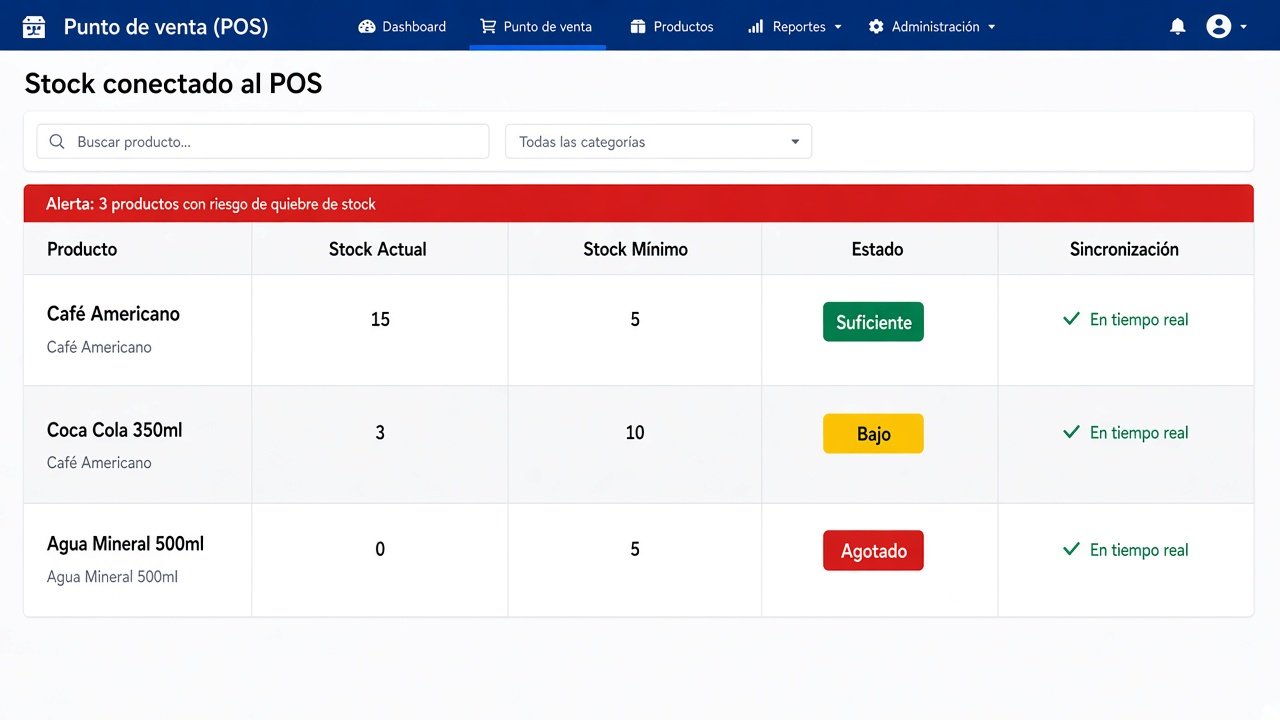Click the red stock alert banner
Screen dimensions: 1280x720
pyautogui.click(x=638, y=204)
